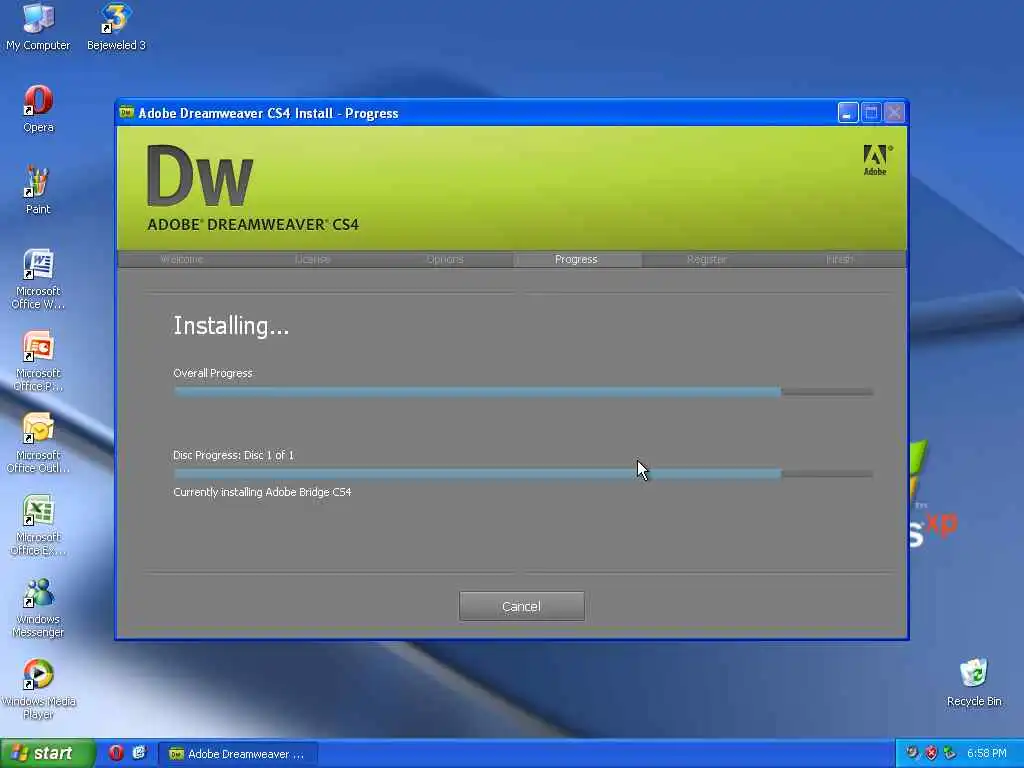This screenshot has width=1024, height=768.
Task: Open the Windows Start menu
Action: click(x=48, y=754)
